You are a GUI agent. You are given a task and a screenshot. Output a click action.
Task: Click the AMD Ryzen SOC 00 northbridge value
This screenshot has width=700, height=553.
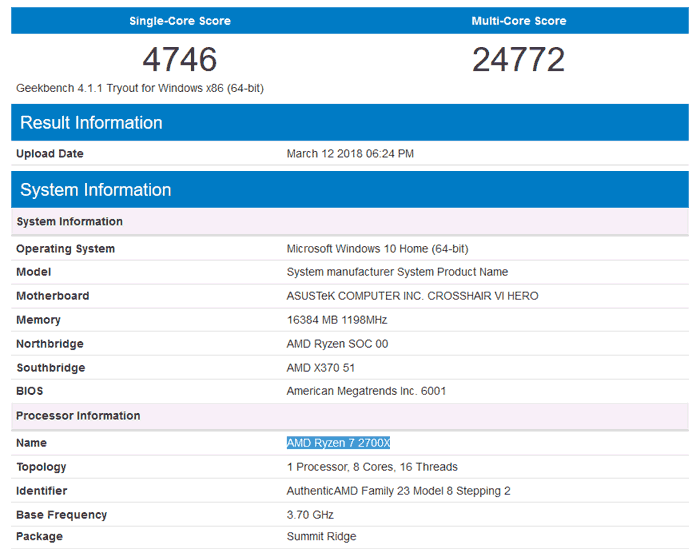337,344
